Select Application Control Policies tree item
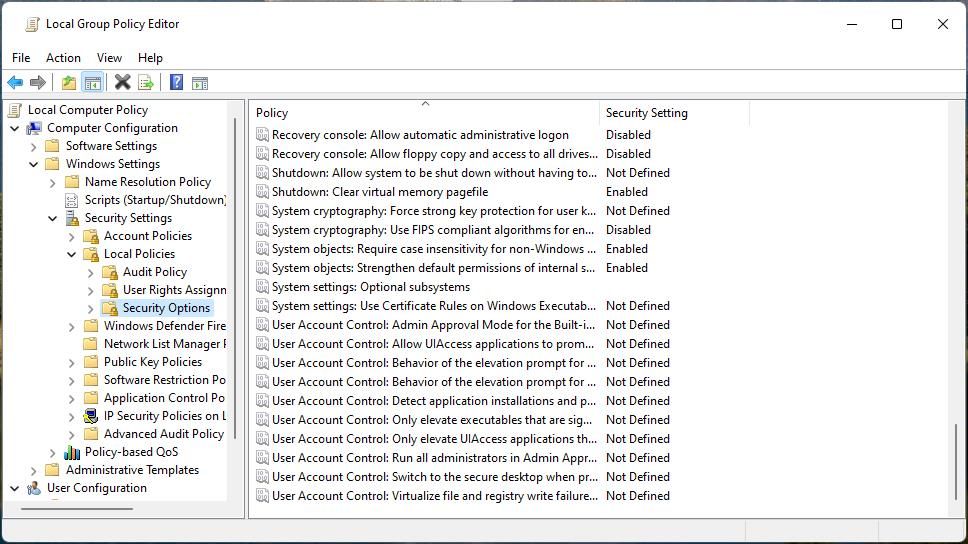Image resolution: width=968 pixels, height=544 pixels. tap(164, 398)
